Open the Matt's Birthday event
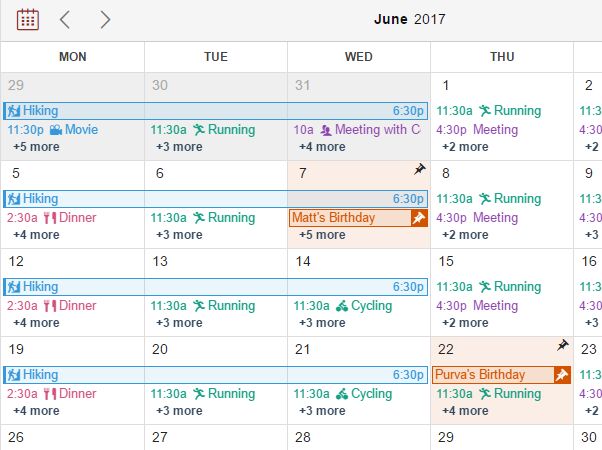Screen dimensions: 602x450 click(350, 218)
